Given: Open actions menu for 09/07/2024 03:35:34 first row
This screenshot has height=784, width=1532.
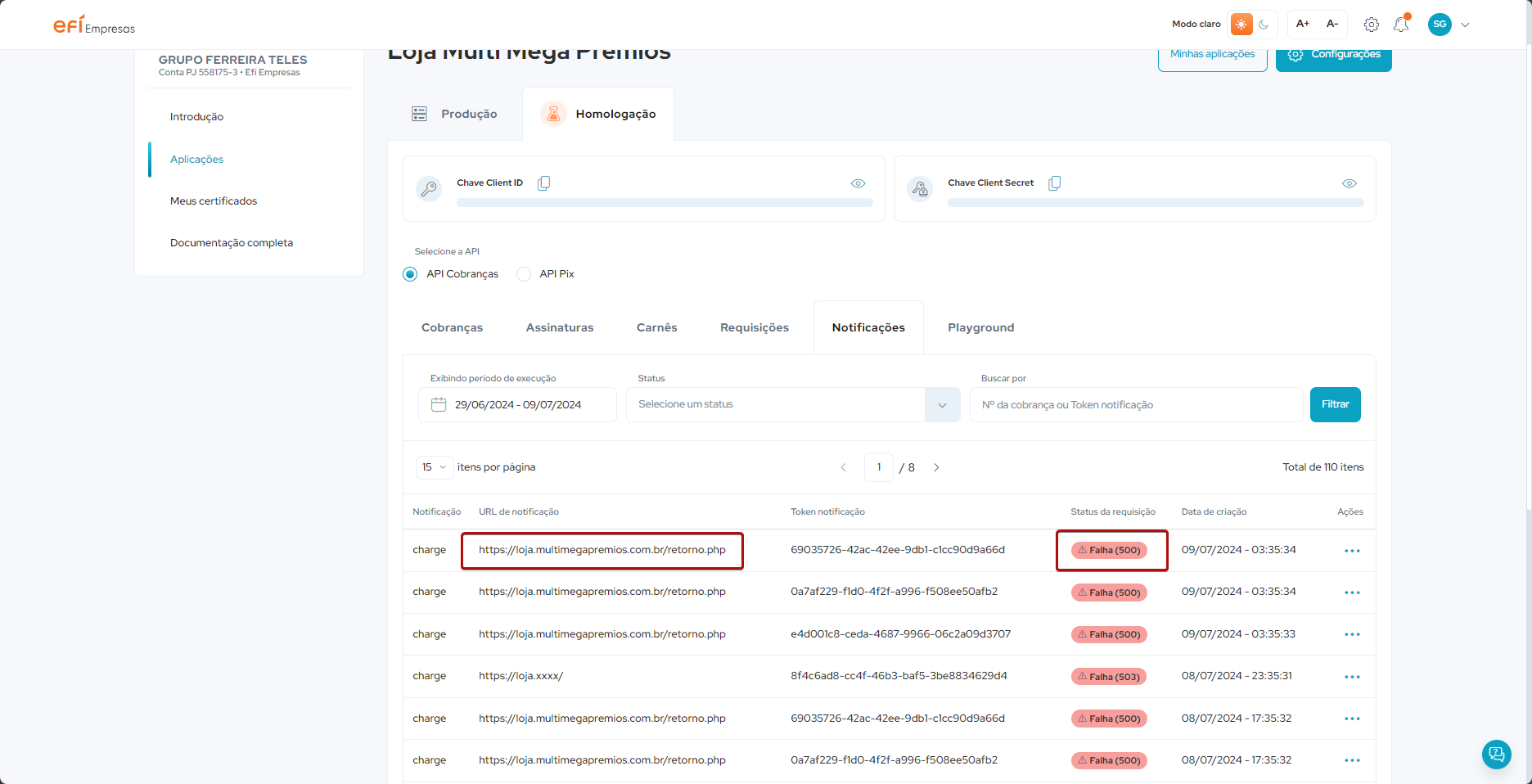Looking at the screenshot, I should click(x=1352, y=551).
